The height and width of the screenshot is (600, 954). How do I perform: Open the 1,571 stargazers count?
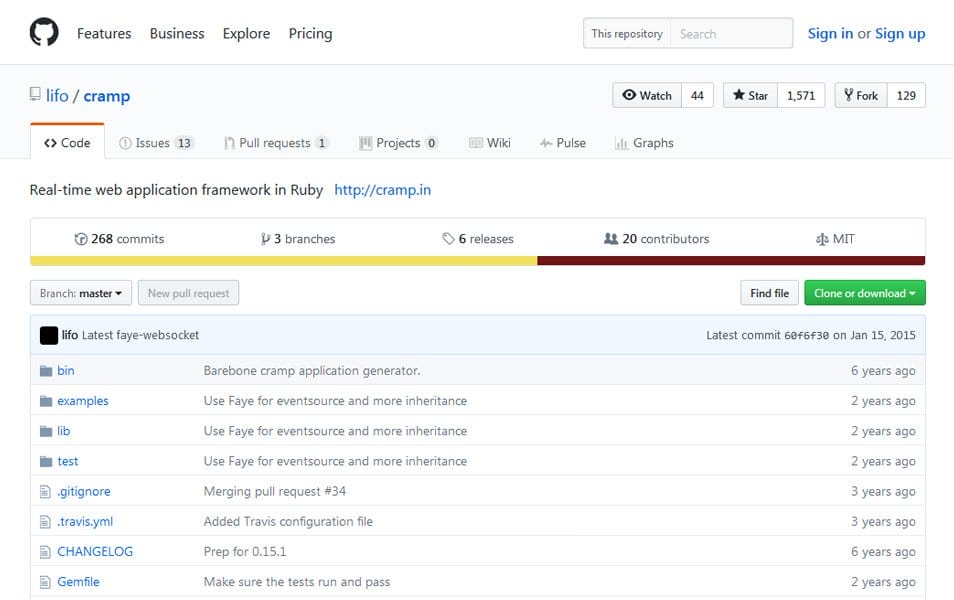(801, 95)
